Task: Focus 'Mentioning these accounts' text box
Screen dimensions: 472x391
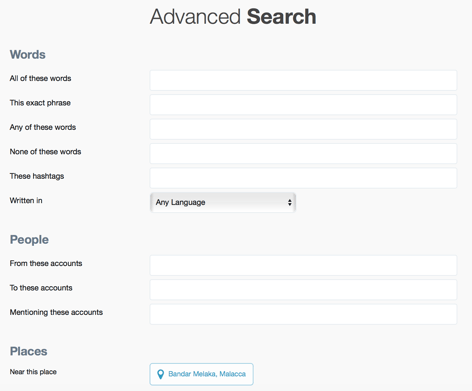Action: click(x=303, y=314)
